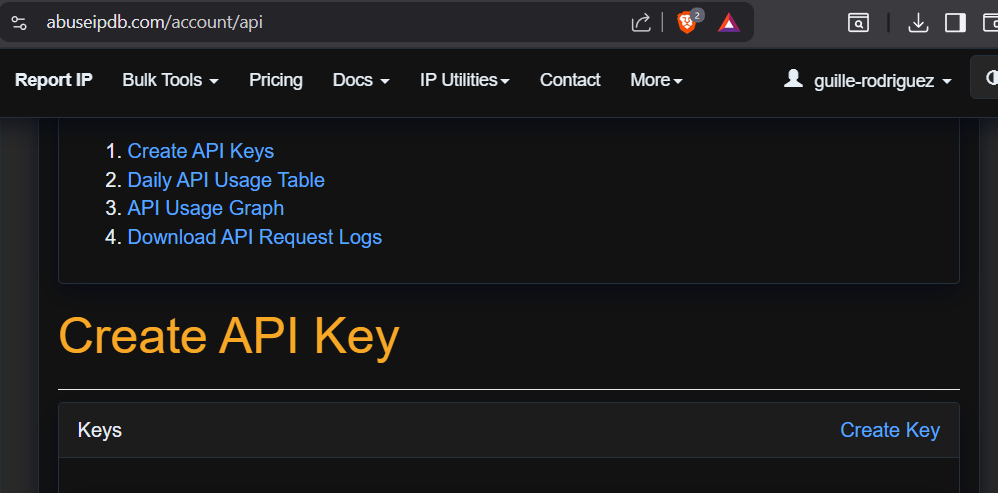This screenshot has height=493, width=998.
Task: Open the tab search icon
Action: click(x=858, y=22)
